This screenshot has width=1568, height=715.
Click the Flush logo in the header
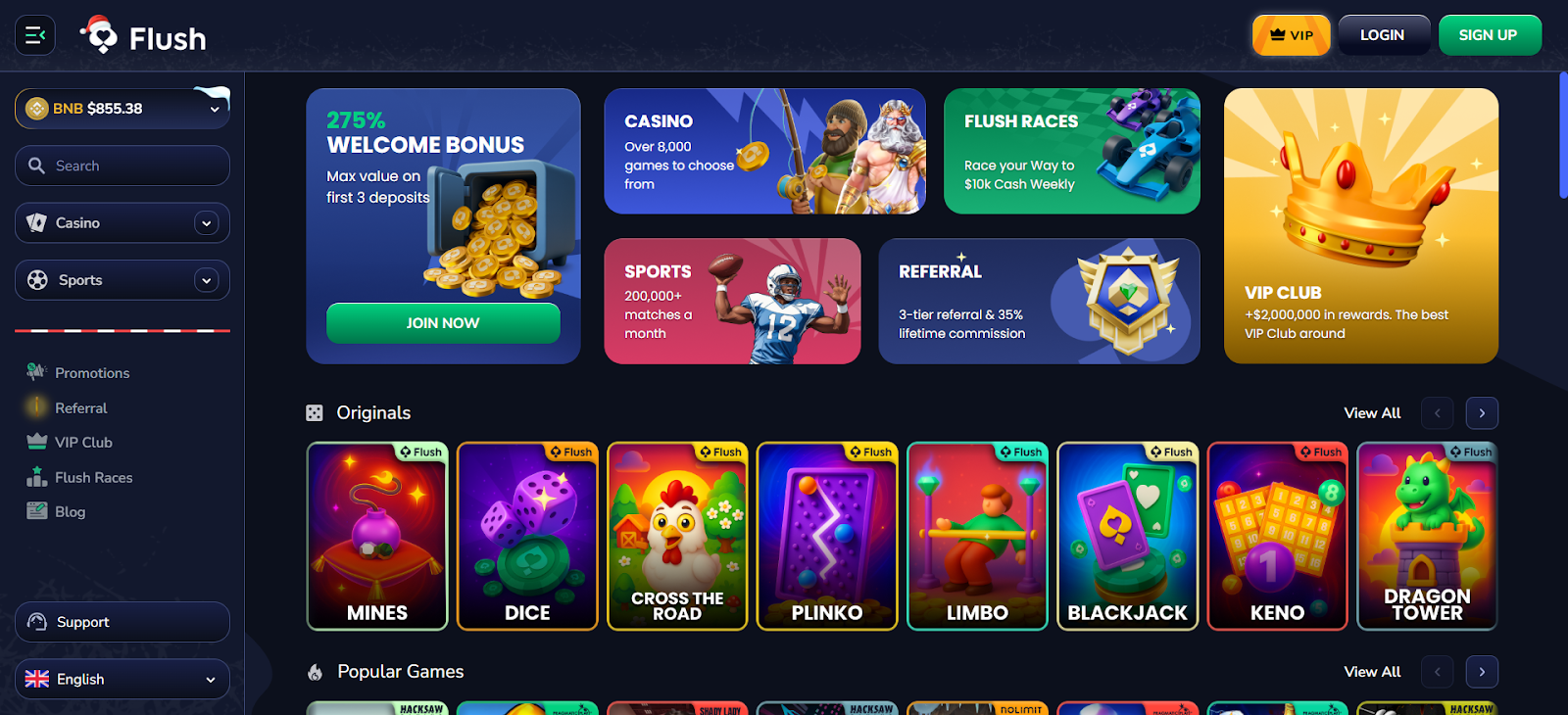point(143,36)
